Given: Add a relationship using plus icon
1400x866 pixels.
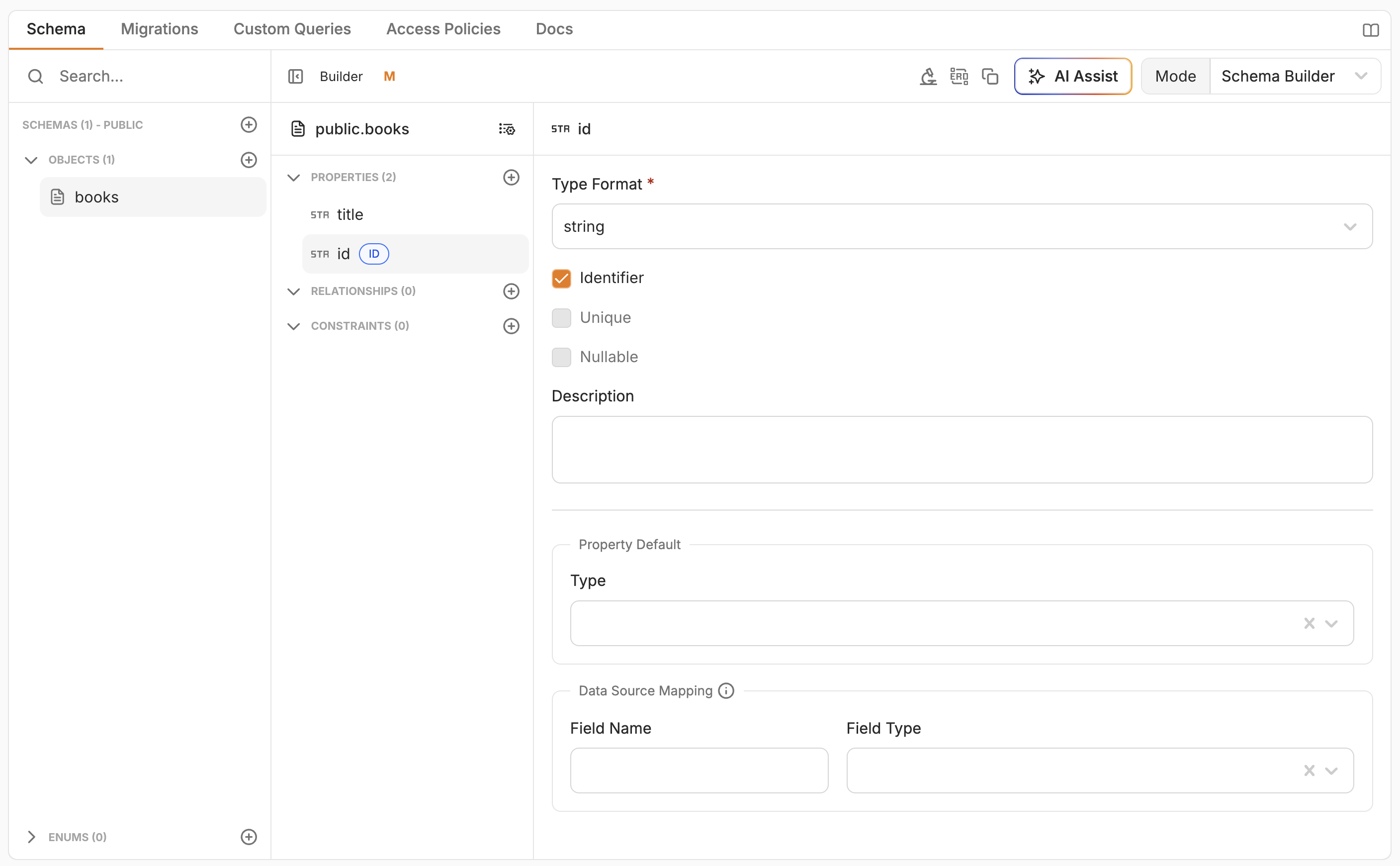Looking at the screenshot, I should coord(511,291).
